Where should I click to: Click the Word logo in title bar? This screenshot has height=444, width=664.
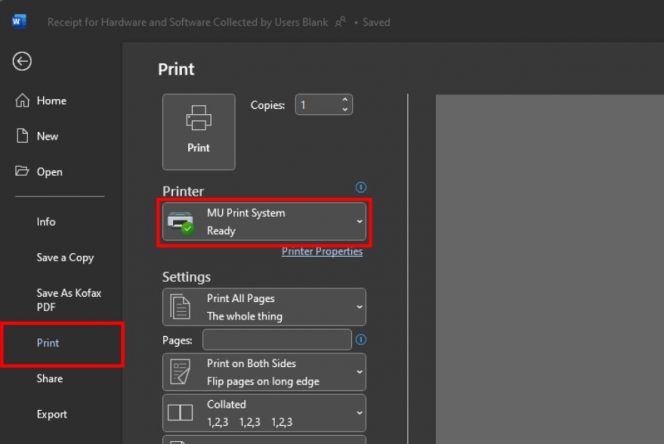pyautogui.click(x=20, y=21)
